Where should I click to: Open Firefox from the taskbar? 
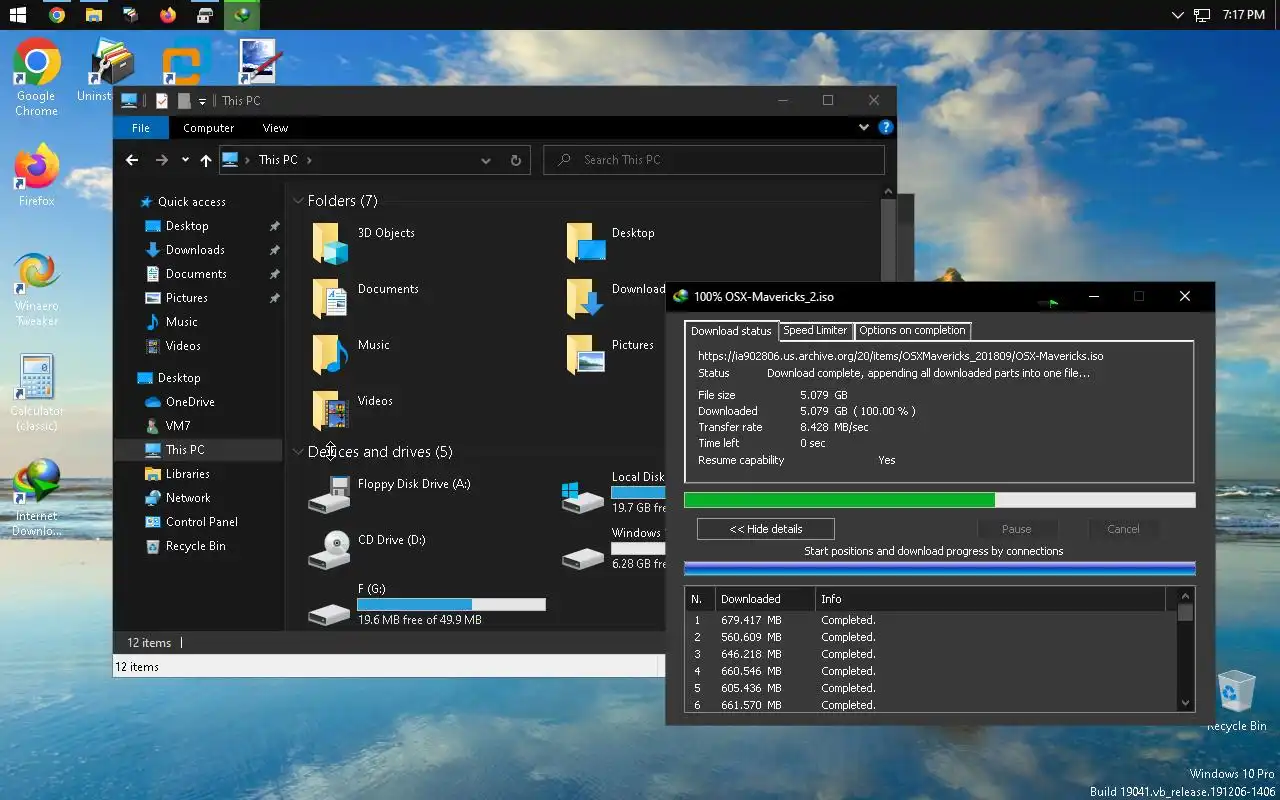tap(167, 15)
